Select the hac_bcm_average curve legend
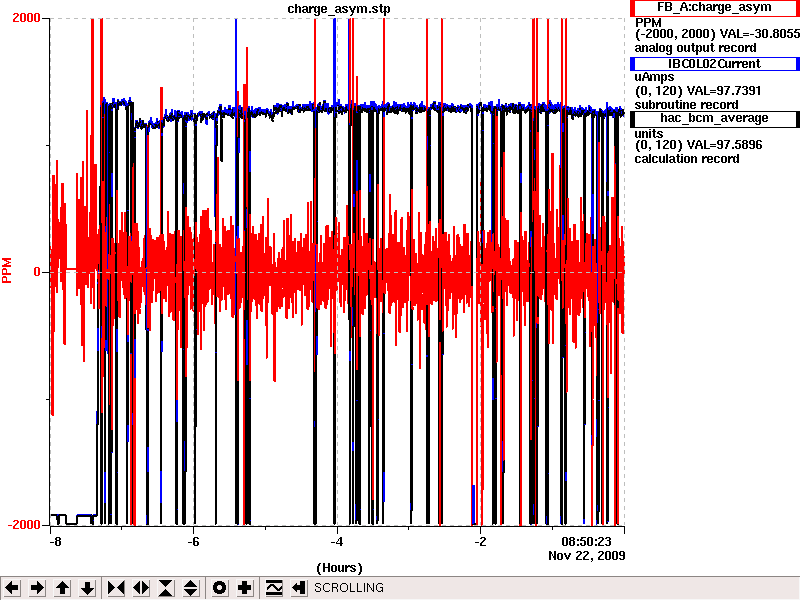The width and height of the screenshot is (800, 600). click(x=715, y=119)
